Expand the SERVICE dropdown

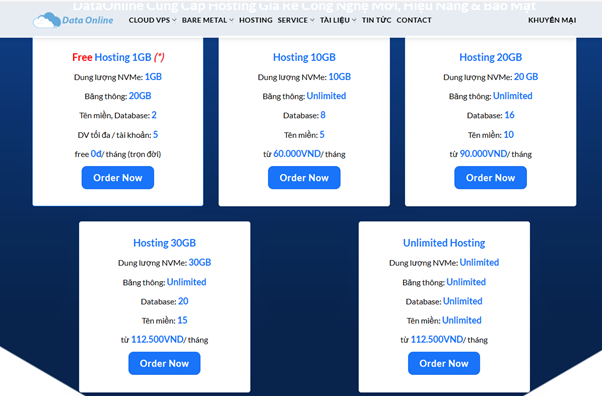296,20
